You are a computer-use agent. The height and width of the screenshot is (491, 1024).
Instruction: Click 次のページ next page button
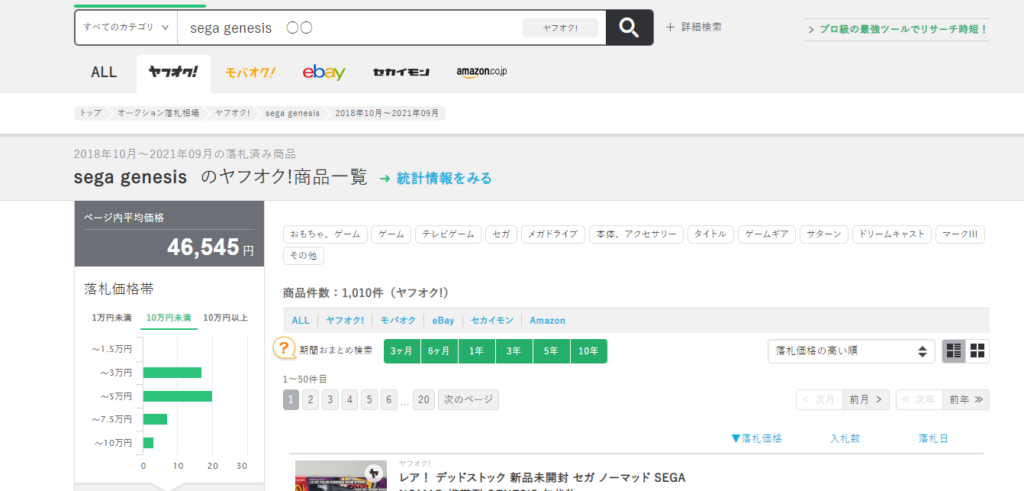pyautogui.click(x=468, y=400)
